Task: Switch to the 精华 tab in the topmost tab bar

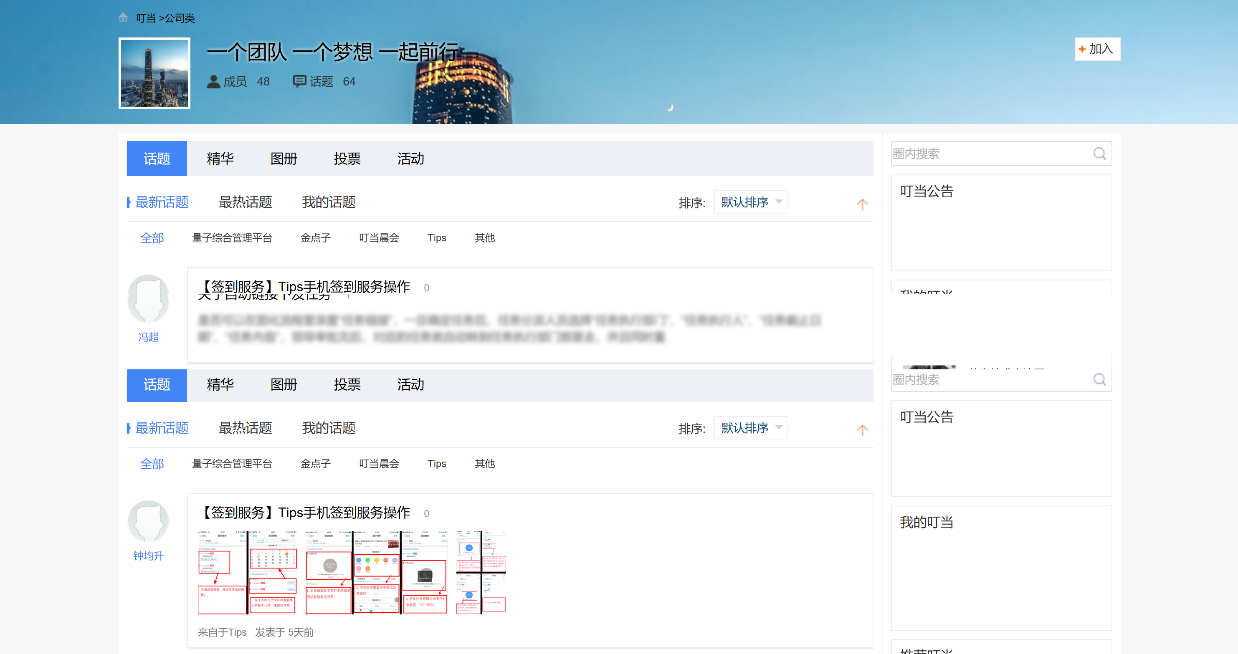Action: [x=220, y=159]
